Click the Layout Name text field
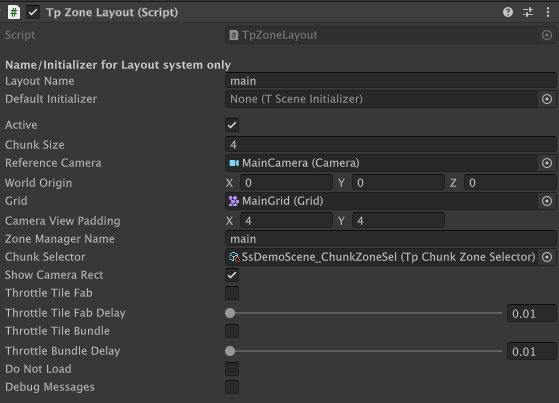This screenshot has height=403, width=559. click(x=391, y=81)
